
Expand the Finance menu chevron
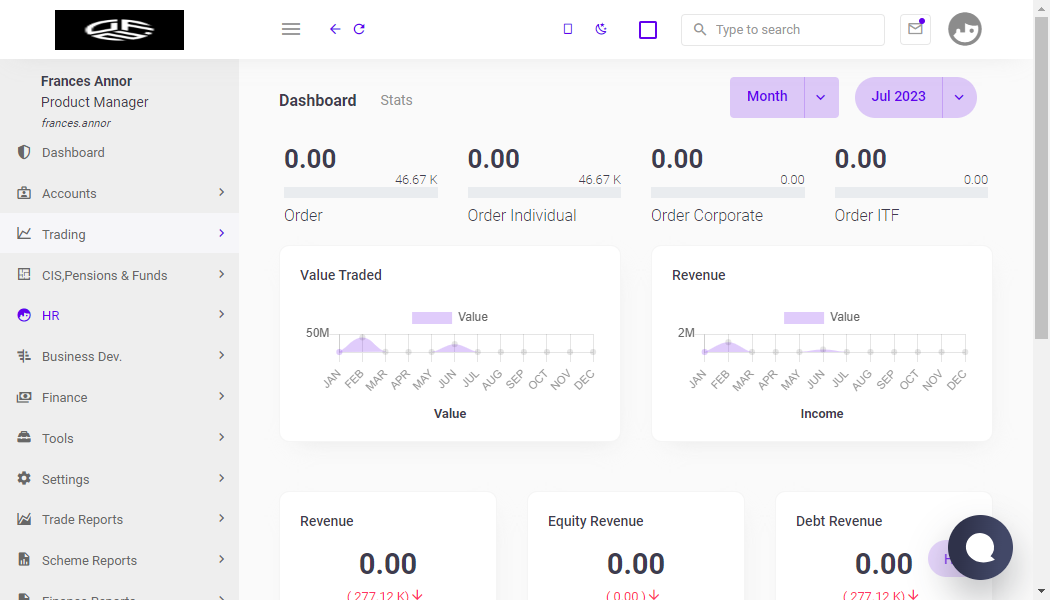click(x=222, y=396)
